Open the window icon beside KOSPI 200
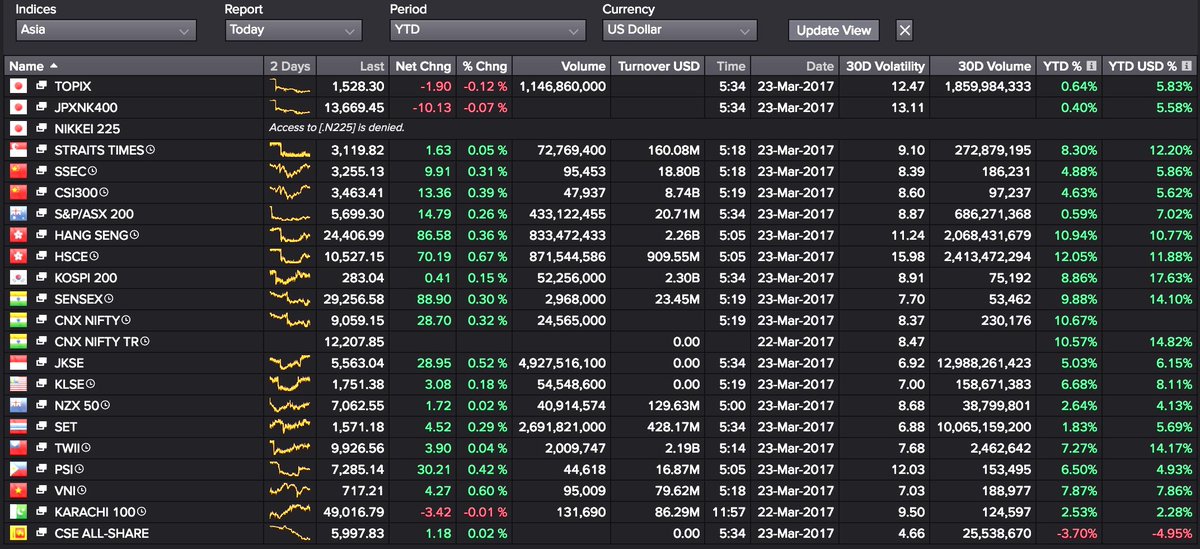The image size is (1200, 549). coord(42,278)
